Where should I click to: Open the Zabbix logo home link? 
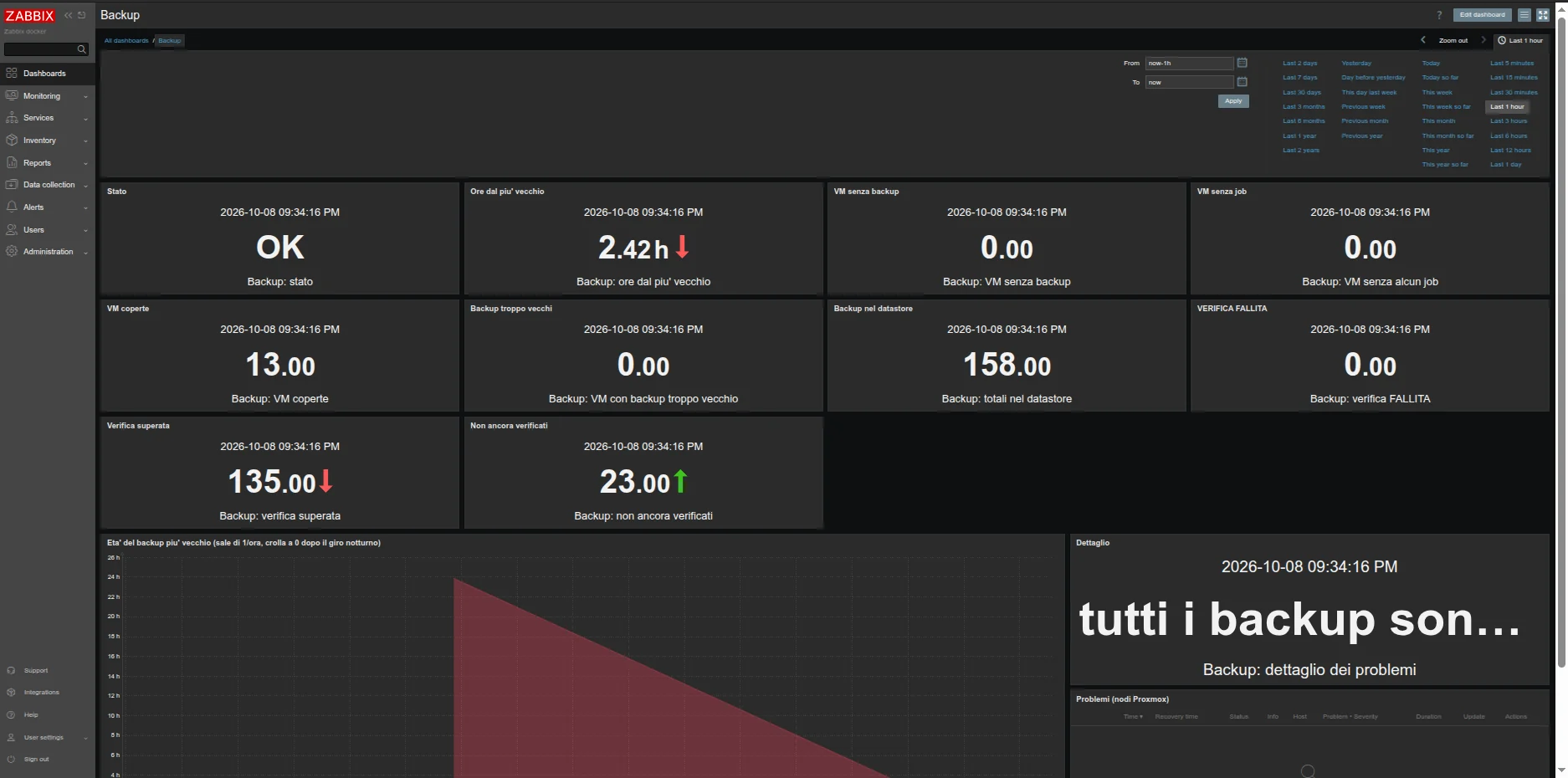click(x=30, y=16)
